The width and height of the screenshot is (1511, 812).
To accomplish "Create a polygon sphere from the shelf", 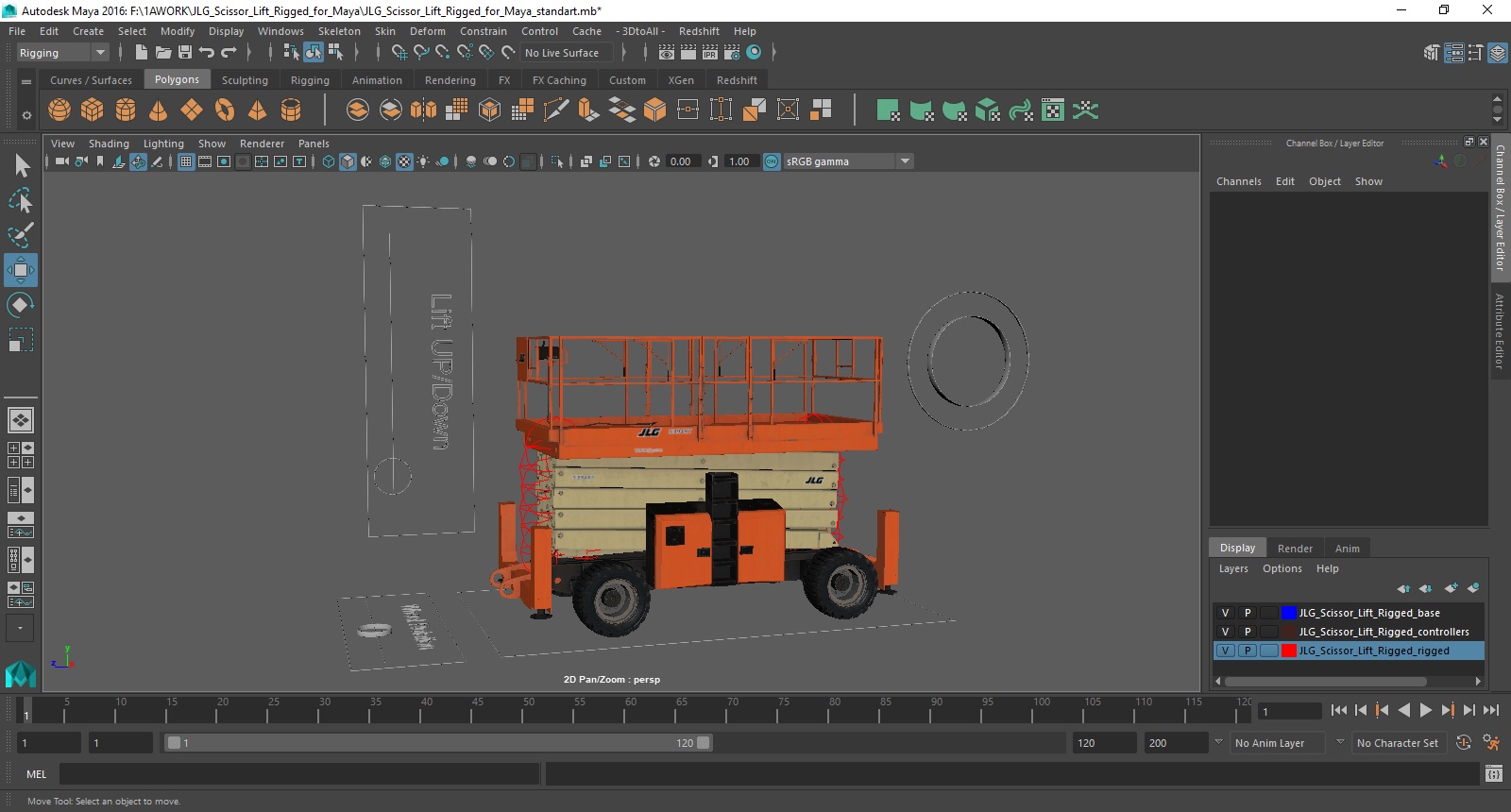I will [59, 110].
